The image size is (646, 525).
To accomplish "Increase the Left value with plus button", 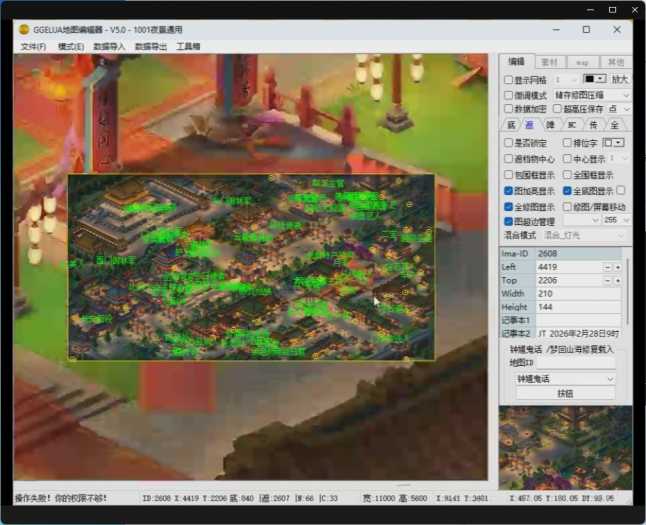I will coord(618,267).
